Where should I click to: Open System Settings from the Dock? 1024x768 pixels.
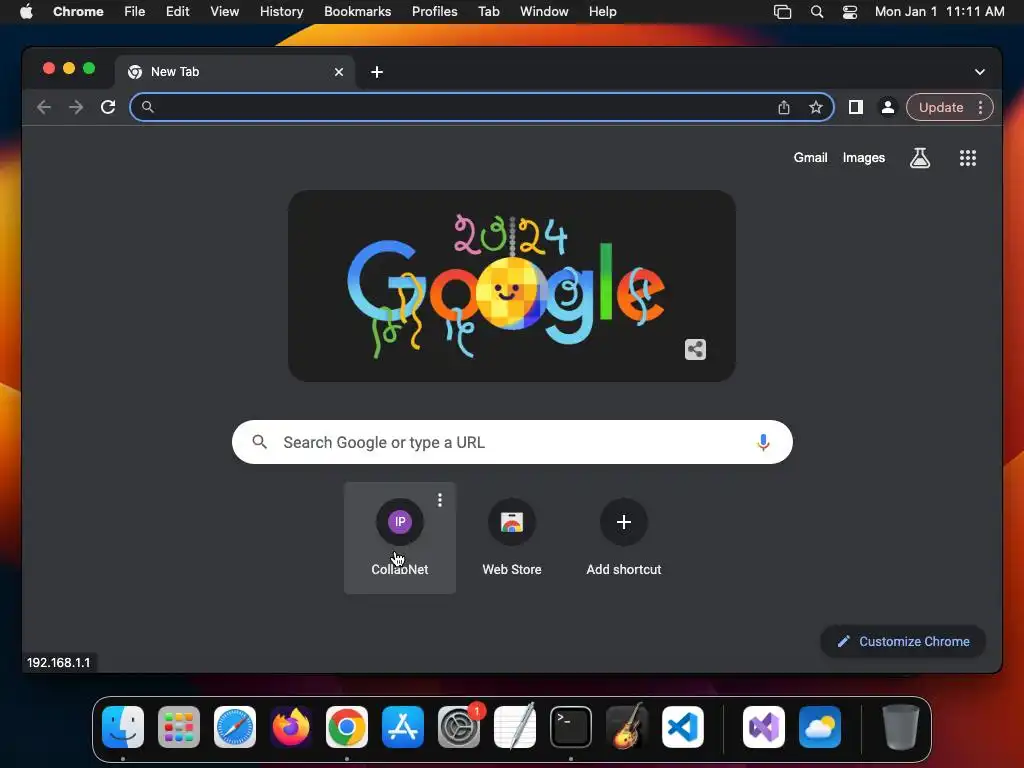[459, 727]
